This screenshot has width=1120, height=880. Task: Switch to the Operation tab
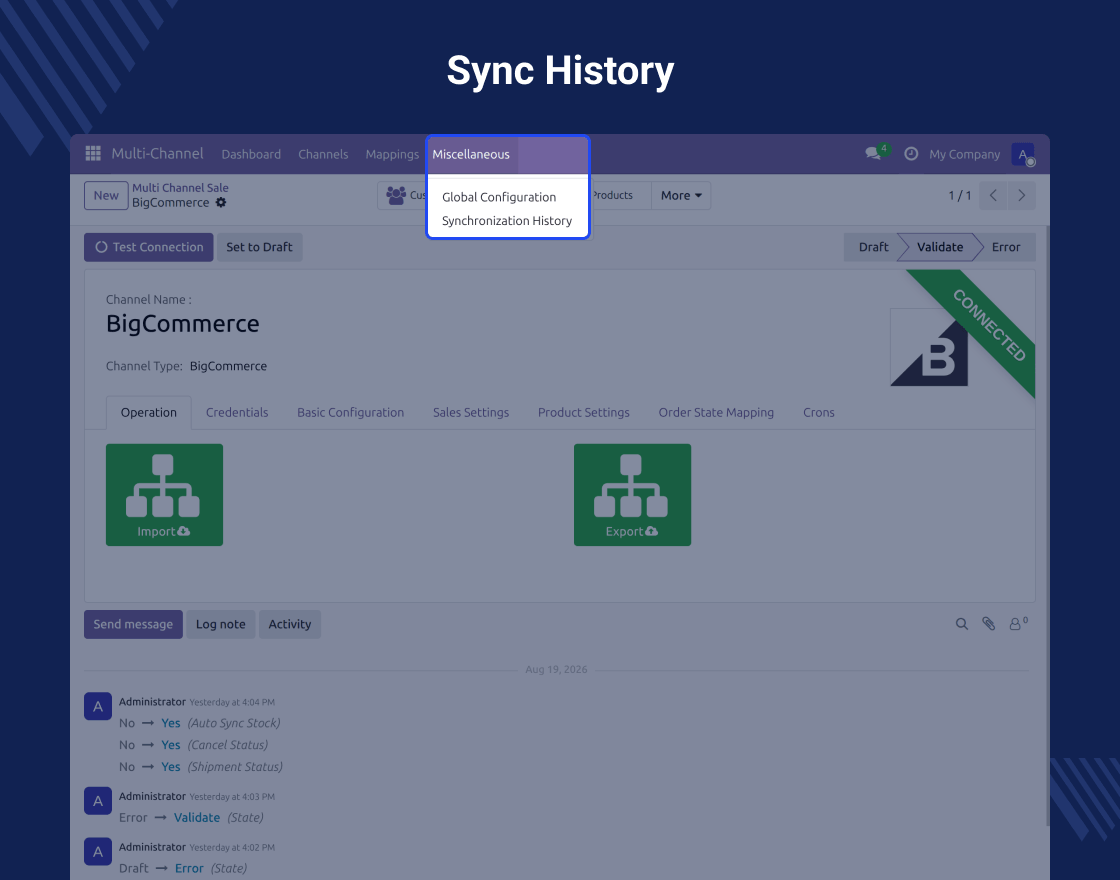pos(149,412)
